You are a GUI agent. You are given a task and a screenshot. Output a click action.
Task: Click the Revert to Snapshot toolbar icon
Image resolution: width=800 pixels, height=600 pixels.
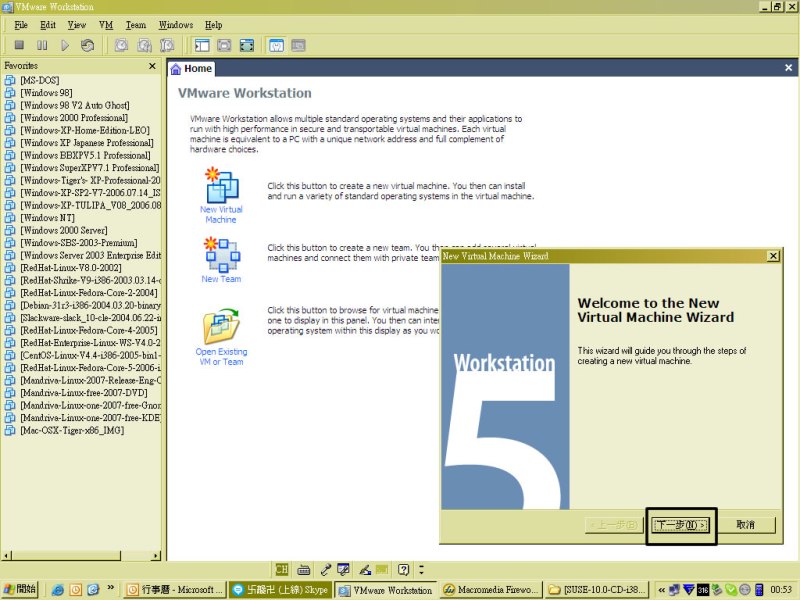coord(144,45)
